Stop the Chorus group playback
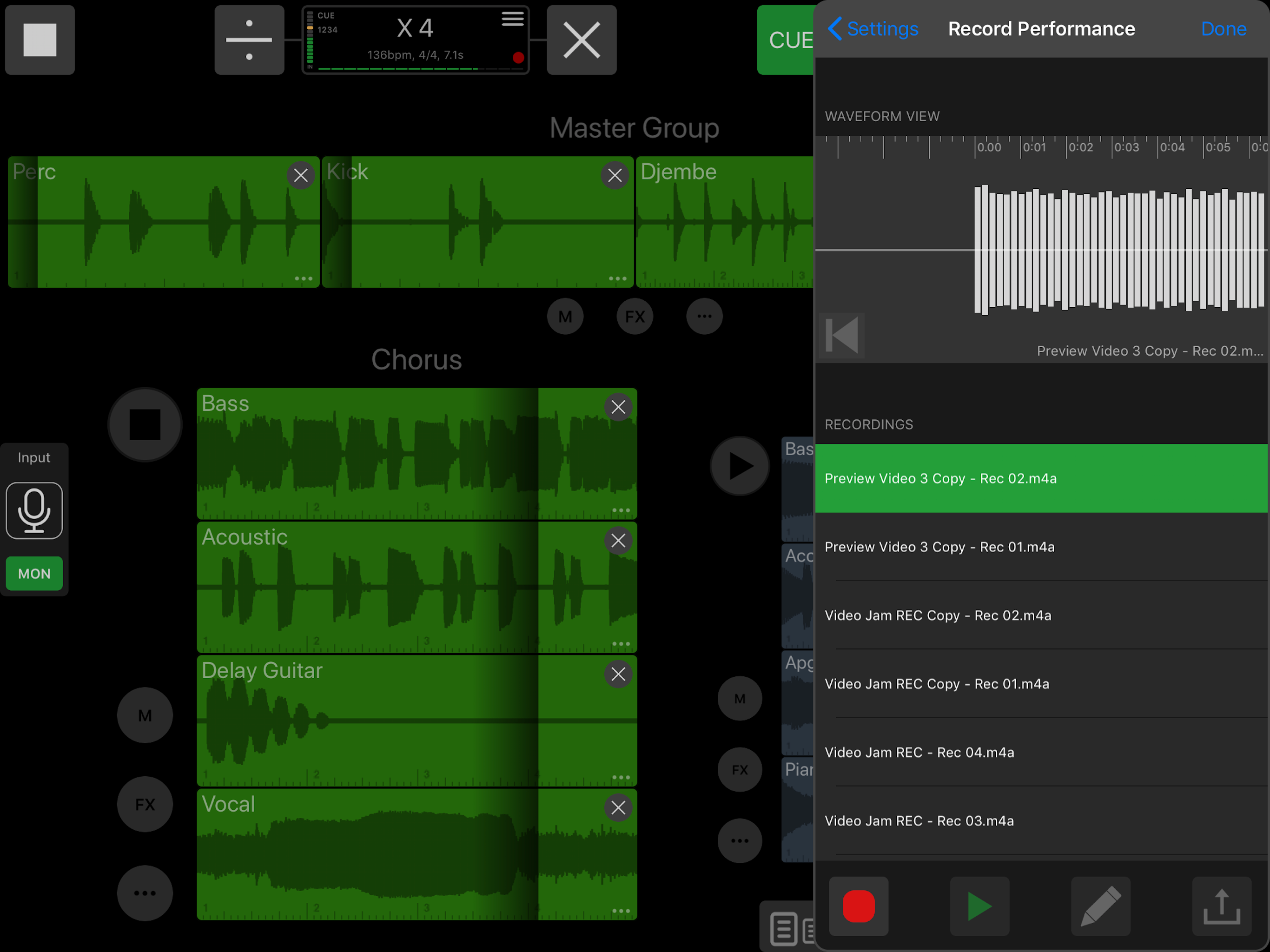Screen dimensions: 1270x952 click(x=145, y=424)
